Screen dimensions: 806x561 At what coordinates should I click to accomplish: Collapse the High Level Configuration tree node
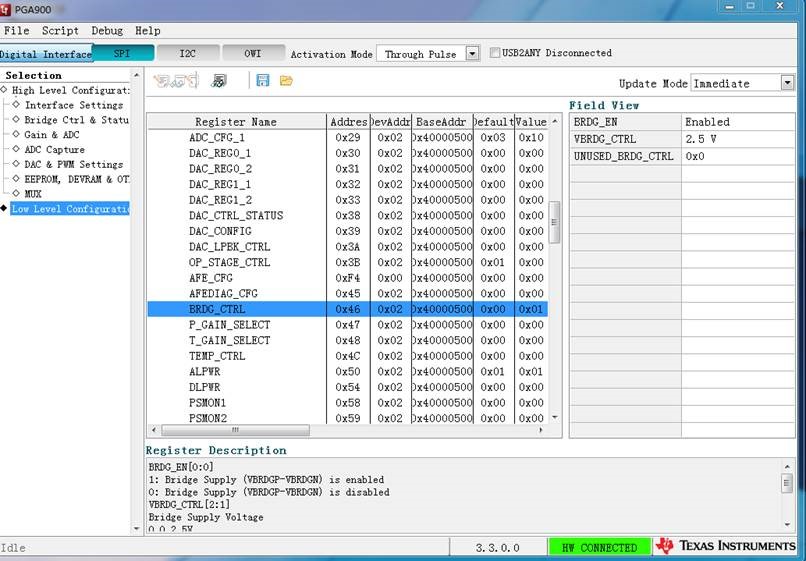pyautogui.click(x=4, y=89)
